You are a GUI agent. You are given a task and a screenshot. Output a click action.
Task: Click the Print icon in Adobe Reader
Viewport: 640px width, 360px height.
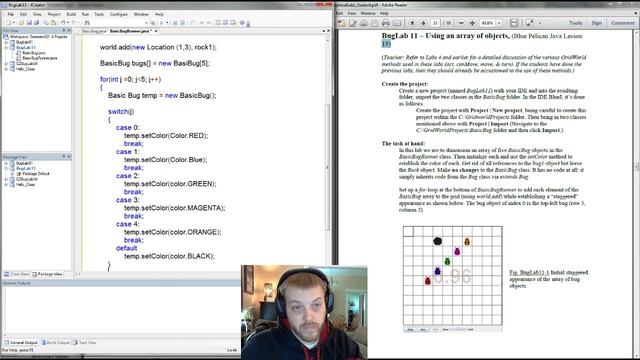pyautogui.click(x=386, y=23)
